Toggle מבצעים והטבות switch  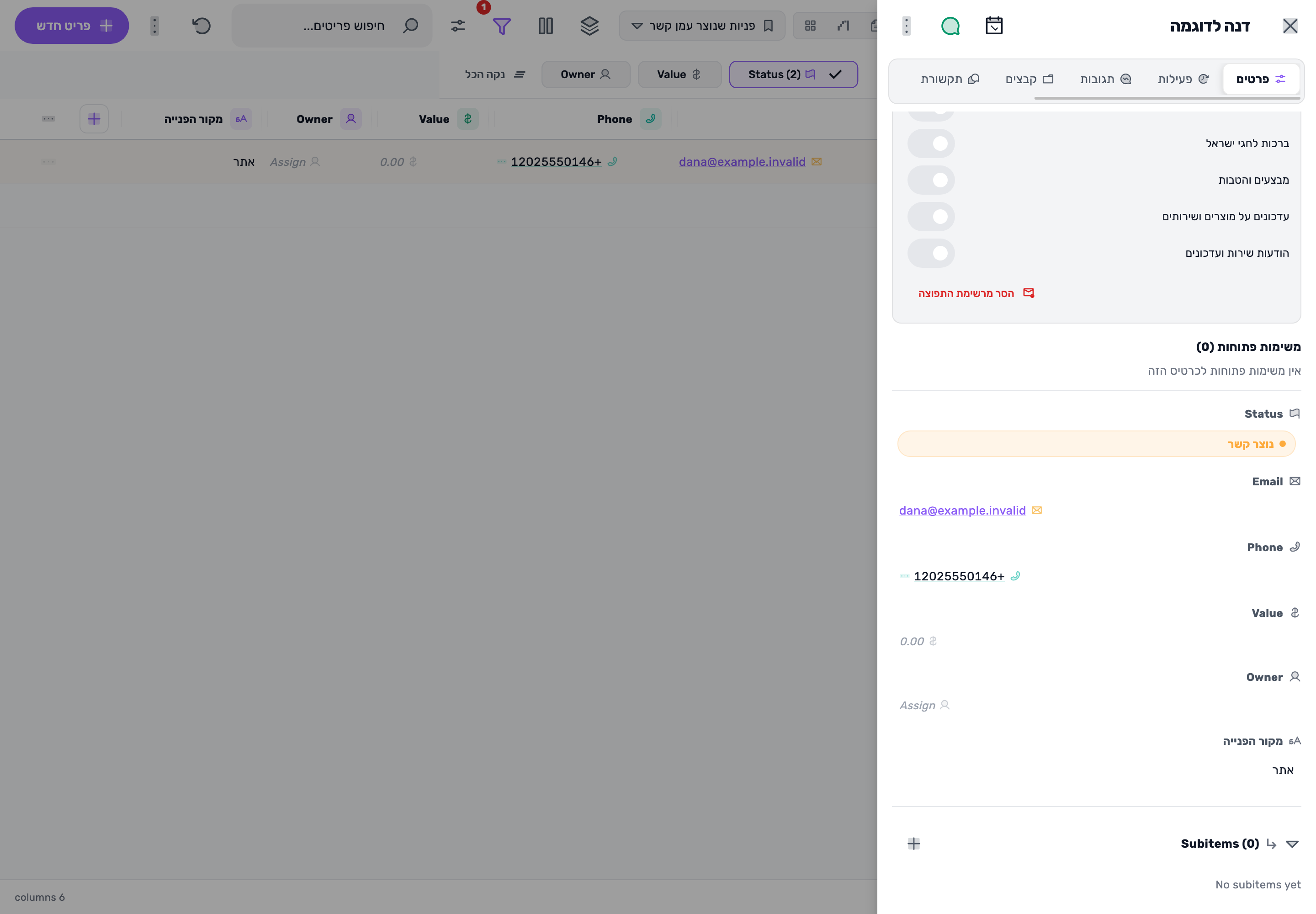pos(931,180)
